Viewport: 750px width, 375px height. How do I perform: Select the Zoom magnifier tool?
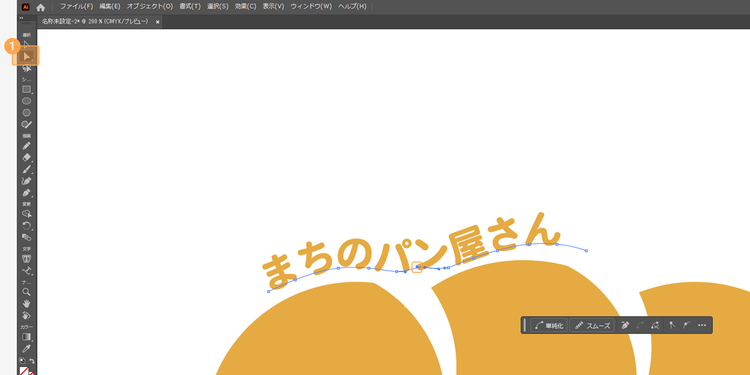point(27,292)
